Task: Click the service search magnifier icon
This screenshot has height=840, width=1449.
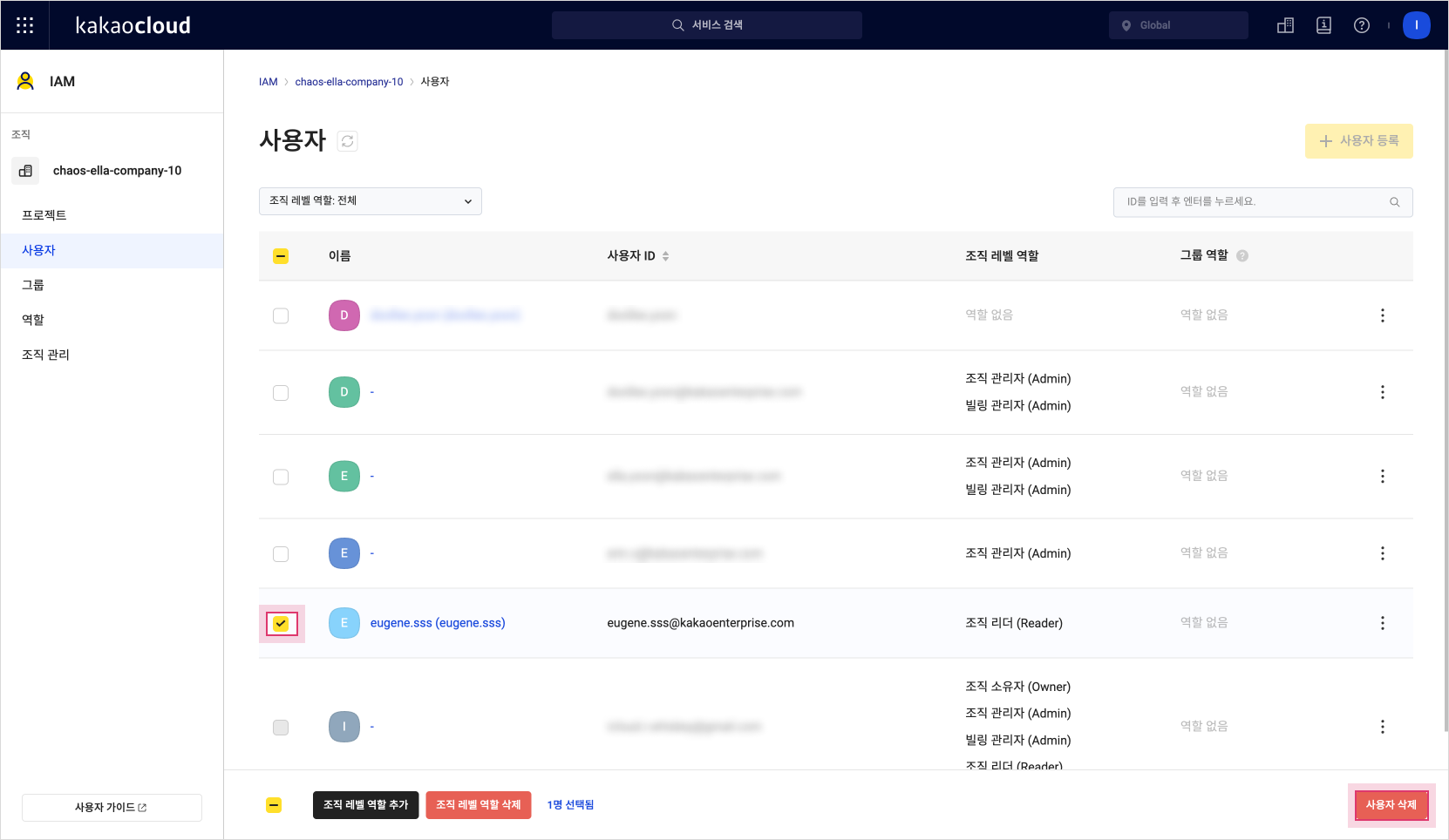Action: 677,25
